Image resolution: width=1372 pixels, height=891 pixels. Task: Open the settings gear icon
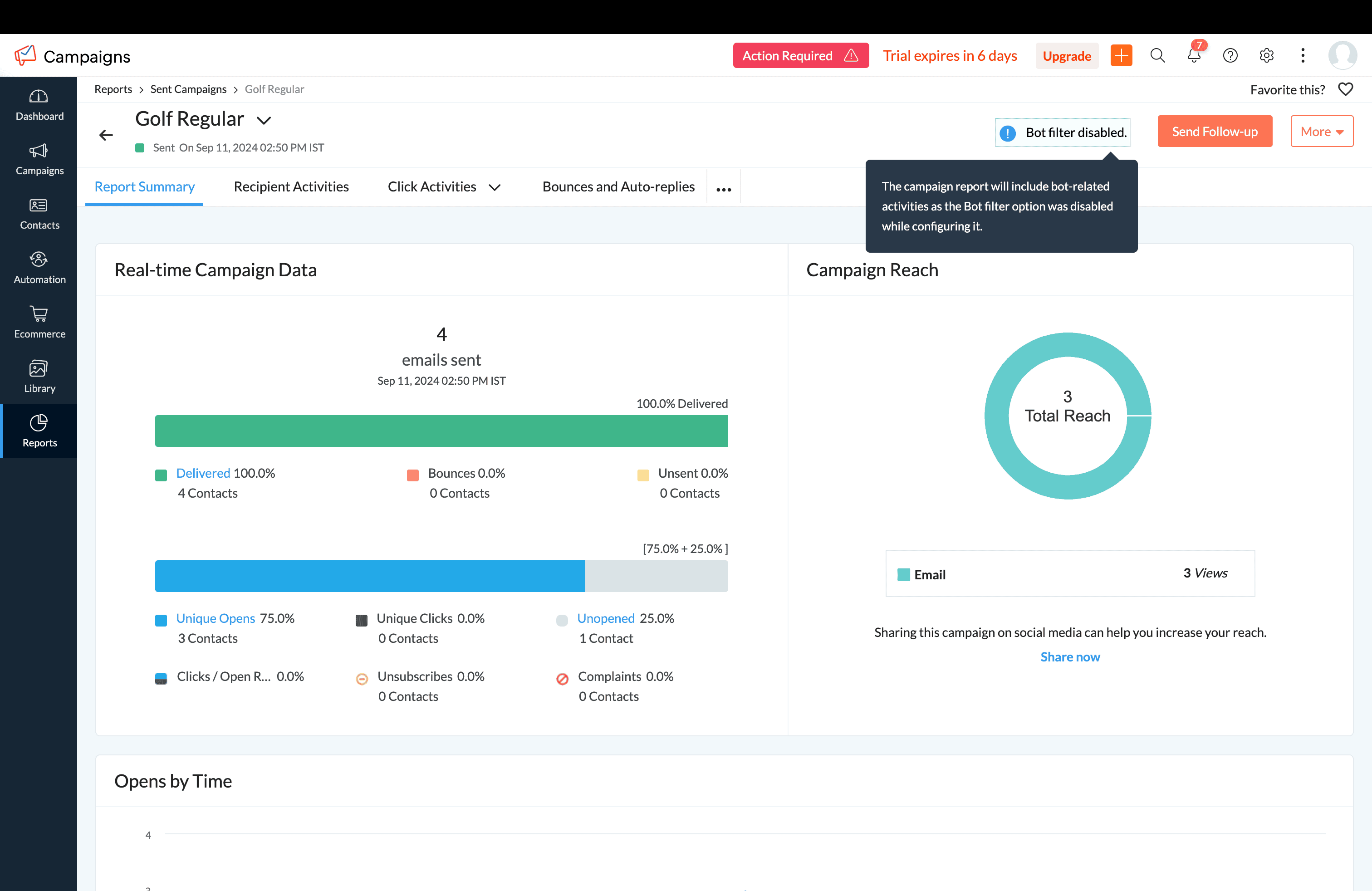tap(1266, 56)
